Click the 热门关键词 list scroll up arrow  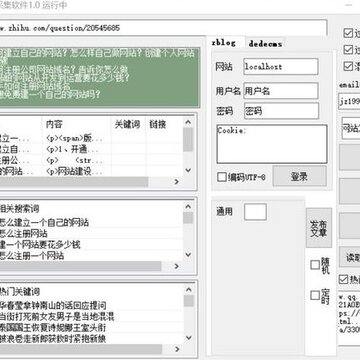click(189, 290)
